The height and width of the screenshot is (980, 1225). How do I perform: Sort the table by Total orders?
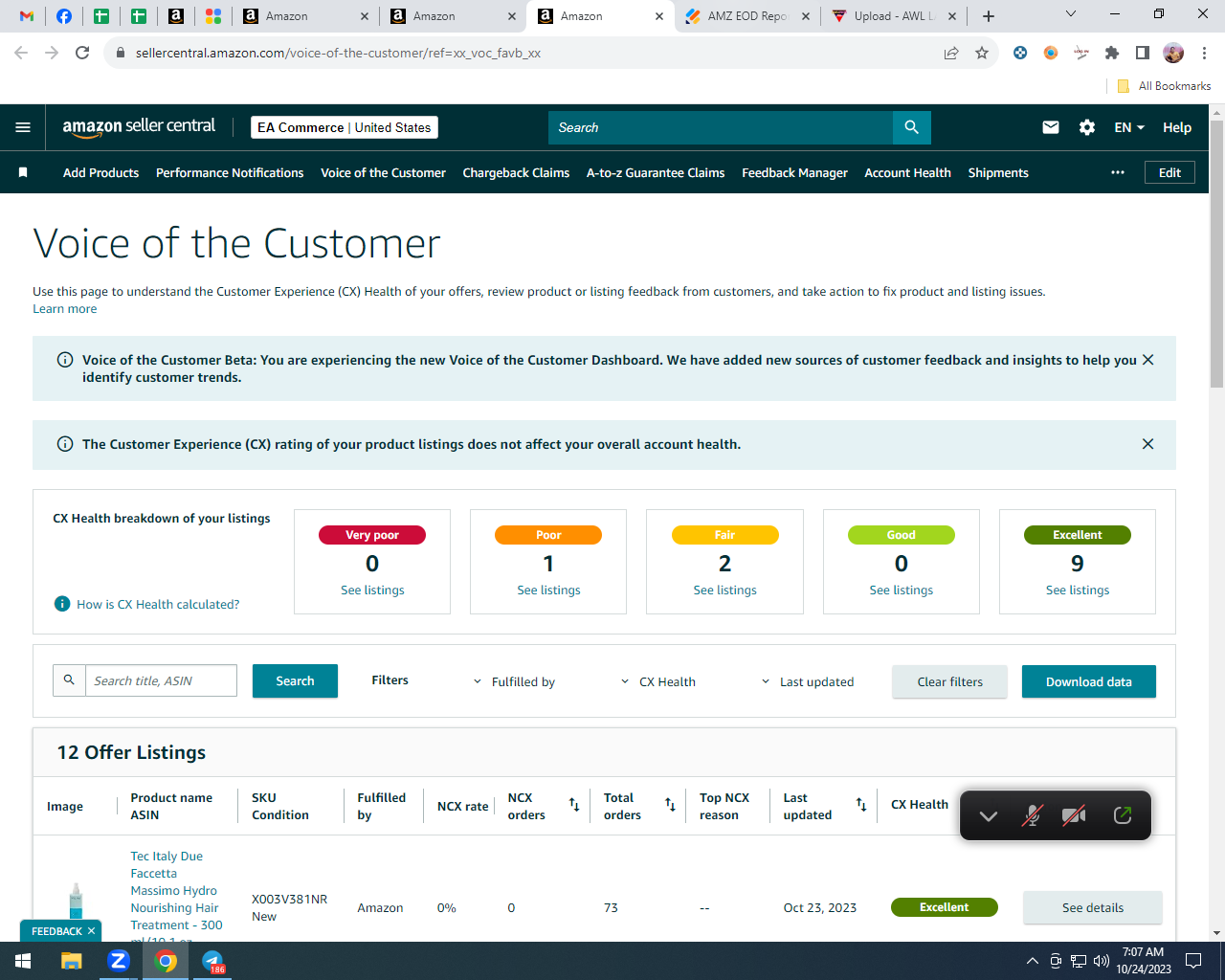pyautogui.click(x=670, y=806)
